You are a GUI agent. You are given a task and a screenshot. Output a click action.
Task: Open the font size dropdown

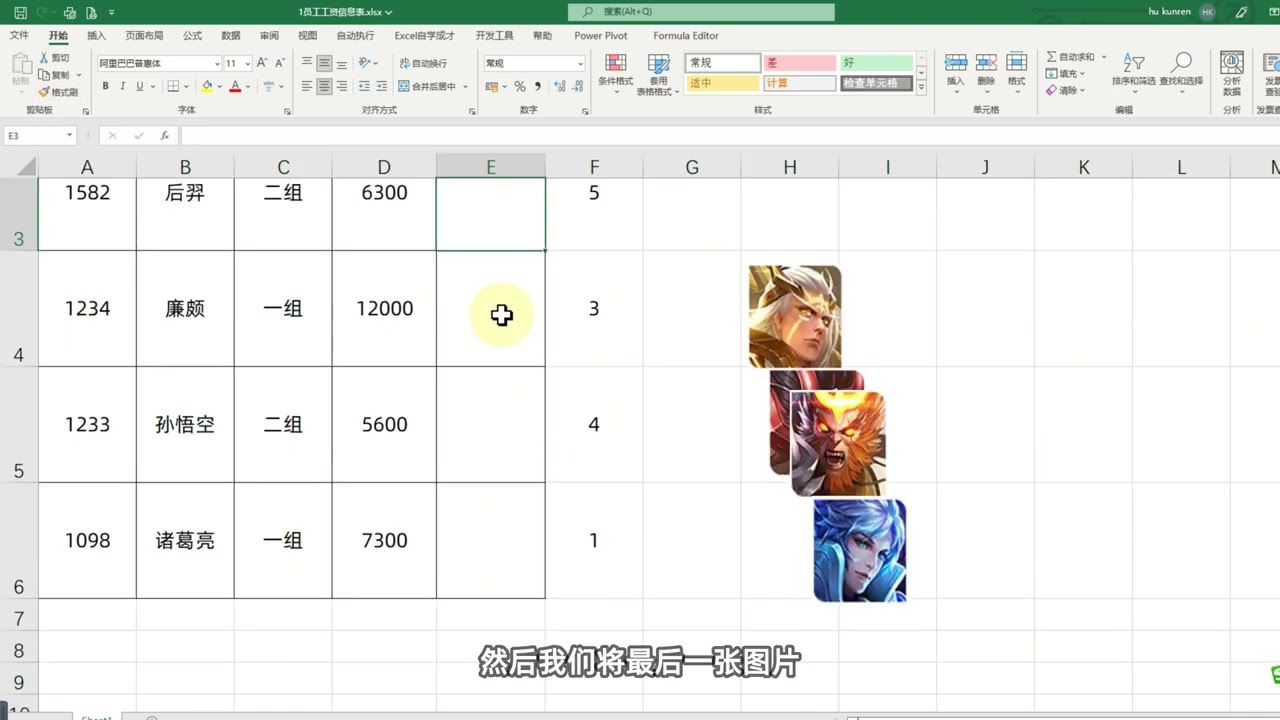246,64
